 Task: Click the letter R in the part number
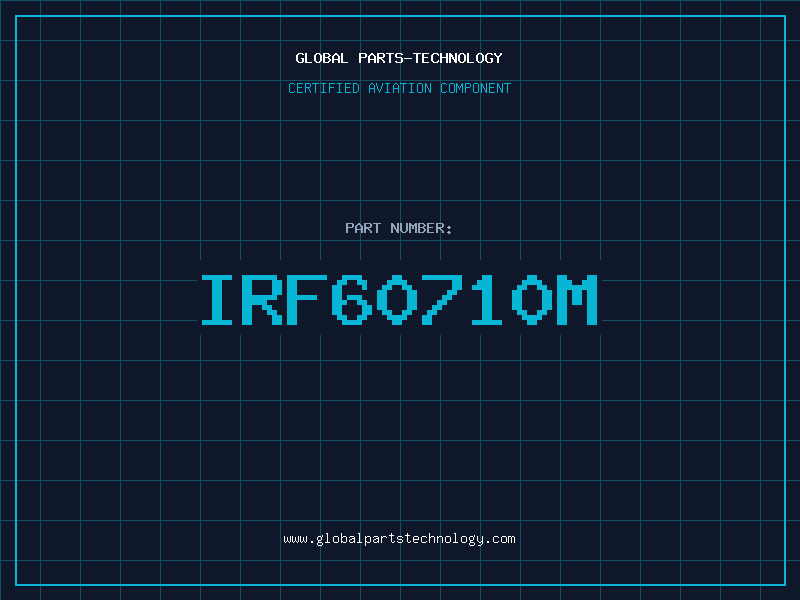coord(261,299)
